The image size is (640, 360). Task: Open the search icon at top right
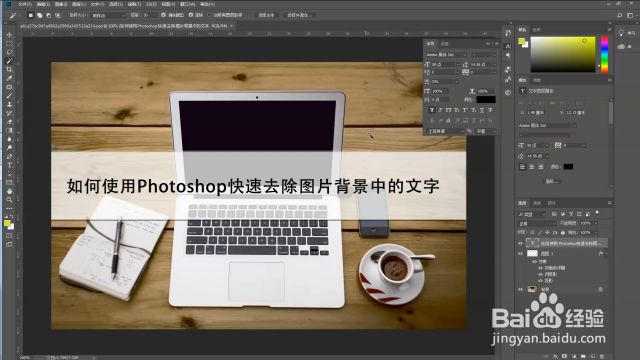(x=620, y=15)
